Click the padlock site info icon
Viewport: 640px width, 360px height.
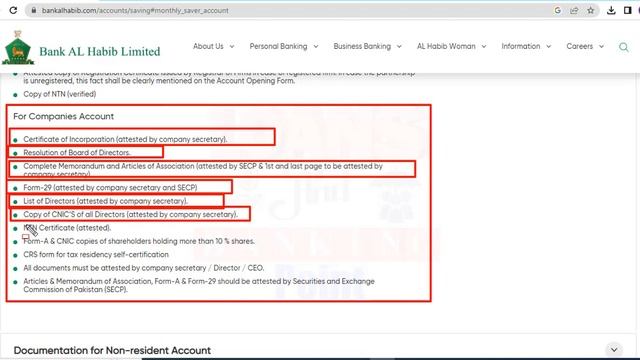click(x=34, y=10)
